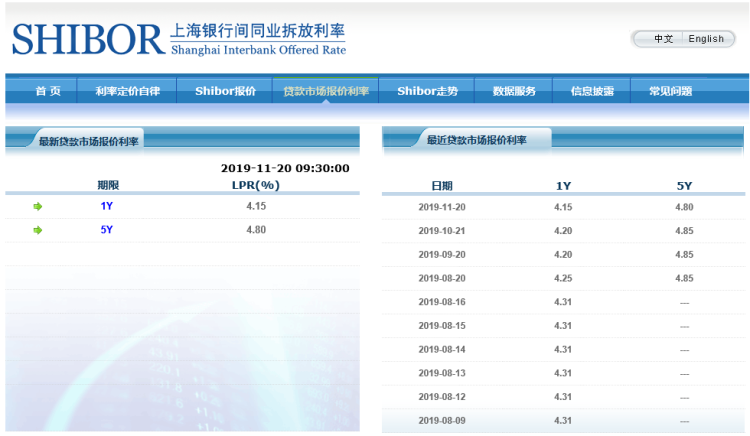Click date 2019-10-21 row
This screenshot has width=750, height=436.
(x=441, y=231)
